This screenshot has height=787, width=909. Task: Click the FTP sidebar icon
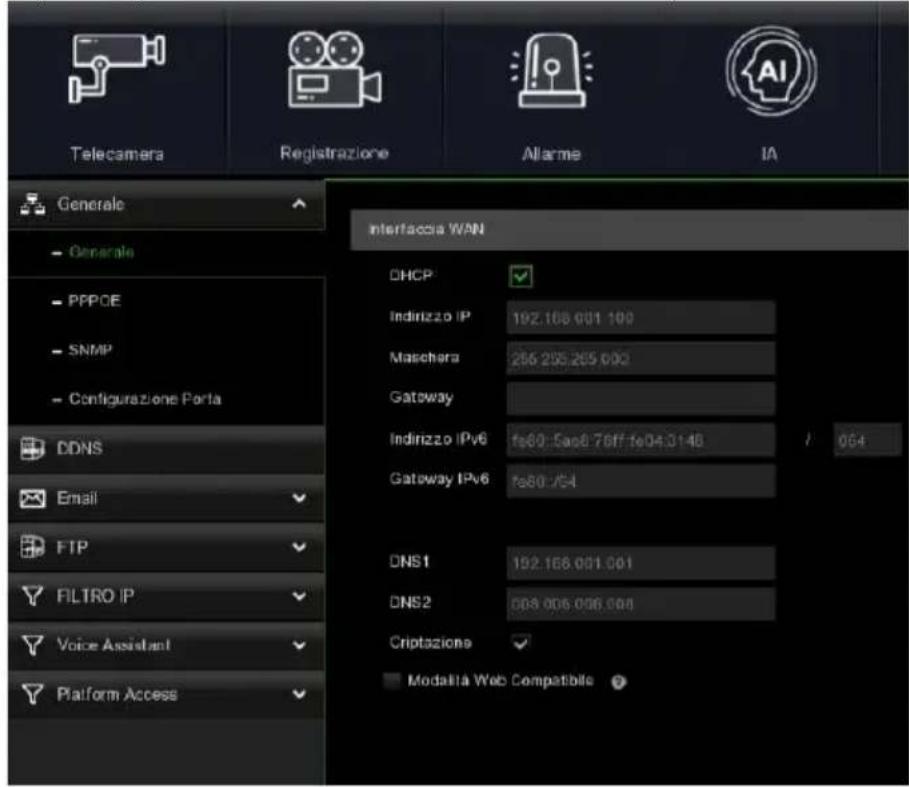coord(32,546)
